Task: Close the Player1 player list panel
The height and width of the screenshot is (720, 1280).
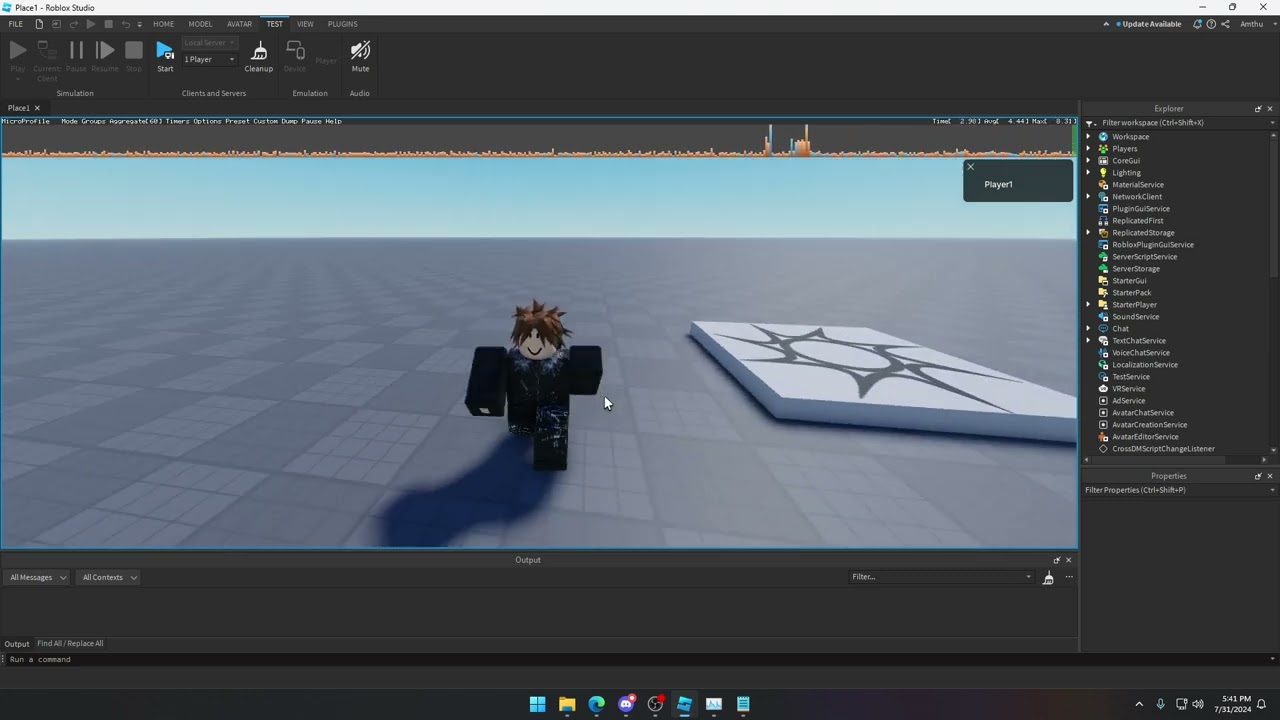Action: 970,167
